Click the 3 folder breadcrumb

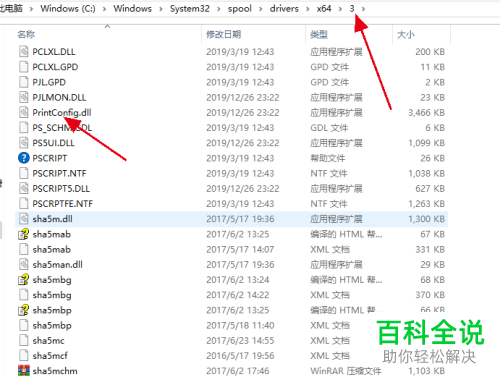click(x=352, y=8)
